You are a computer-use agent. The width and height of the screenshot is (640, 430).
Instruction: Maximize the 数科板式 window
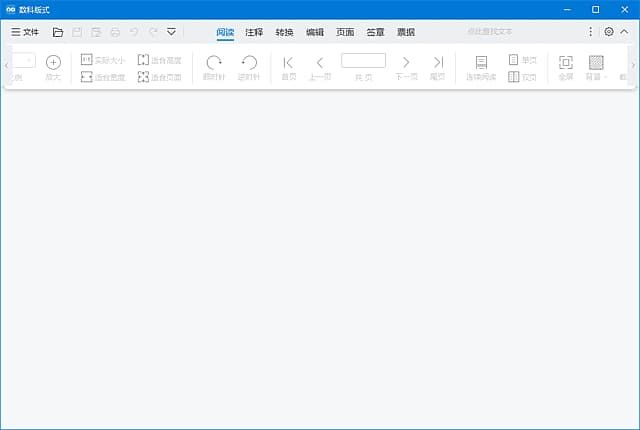click(x=596, y=9)
